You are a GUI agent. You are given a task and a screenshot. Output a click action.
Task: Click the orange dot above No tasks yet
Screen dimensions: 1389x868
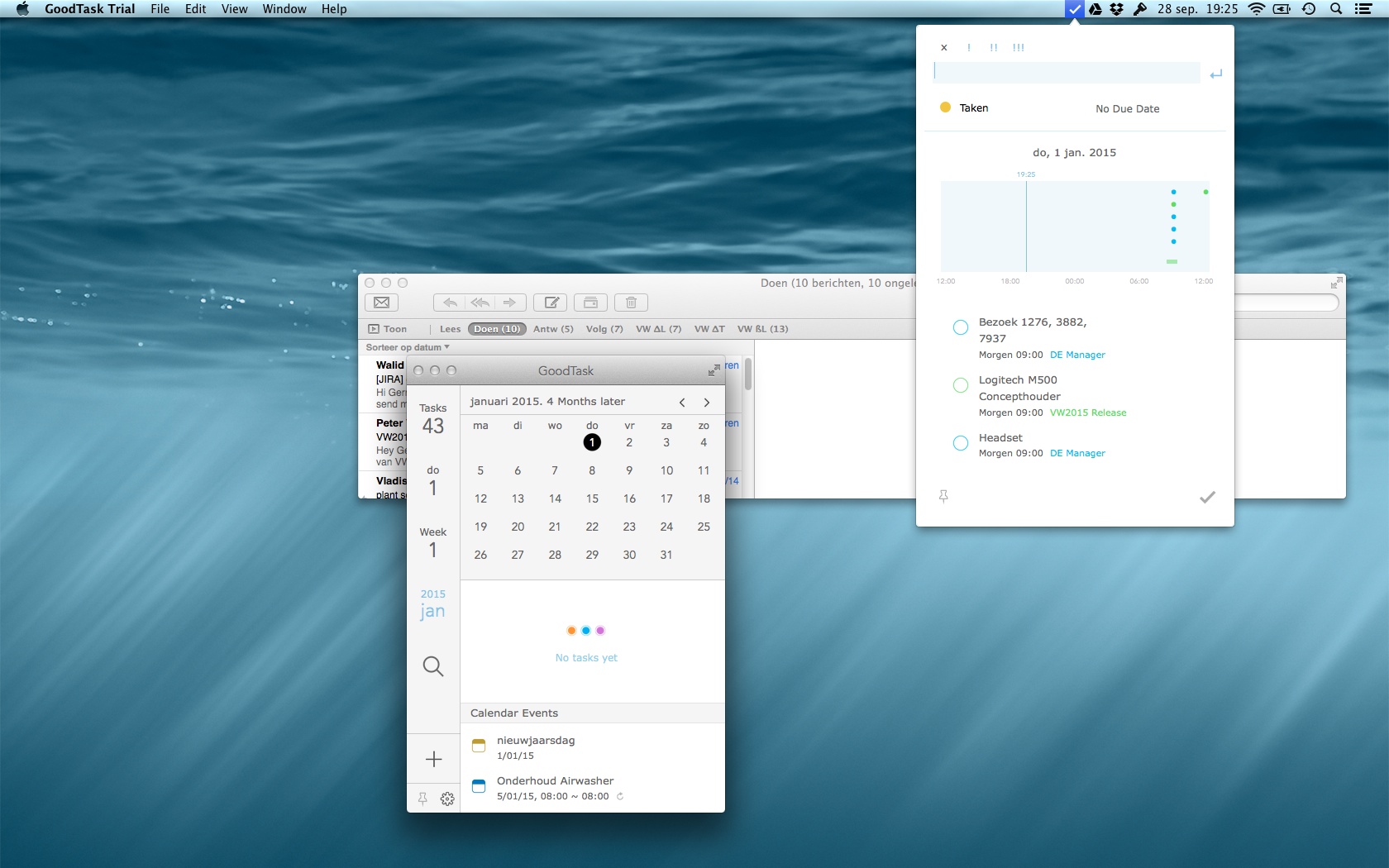pos(571,631)
